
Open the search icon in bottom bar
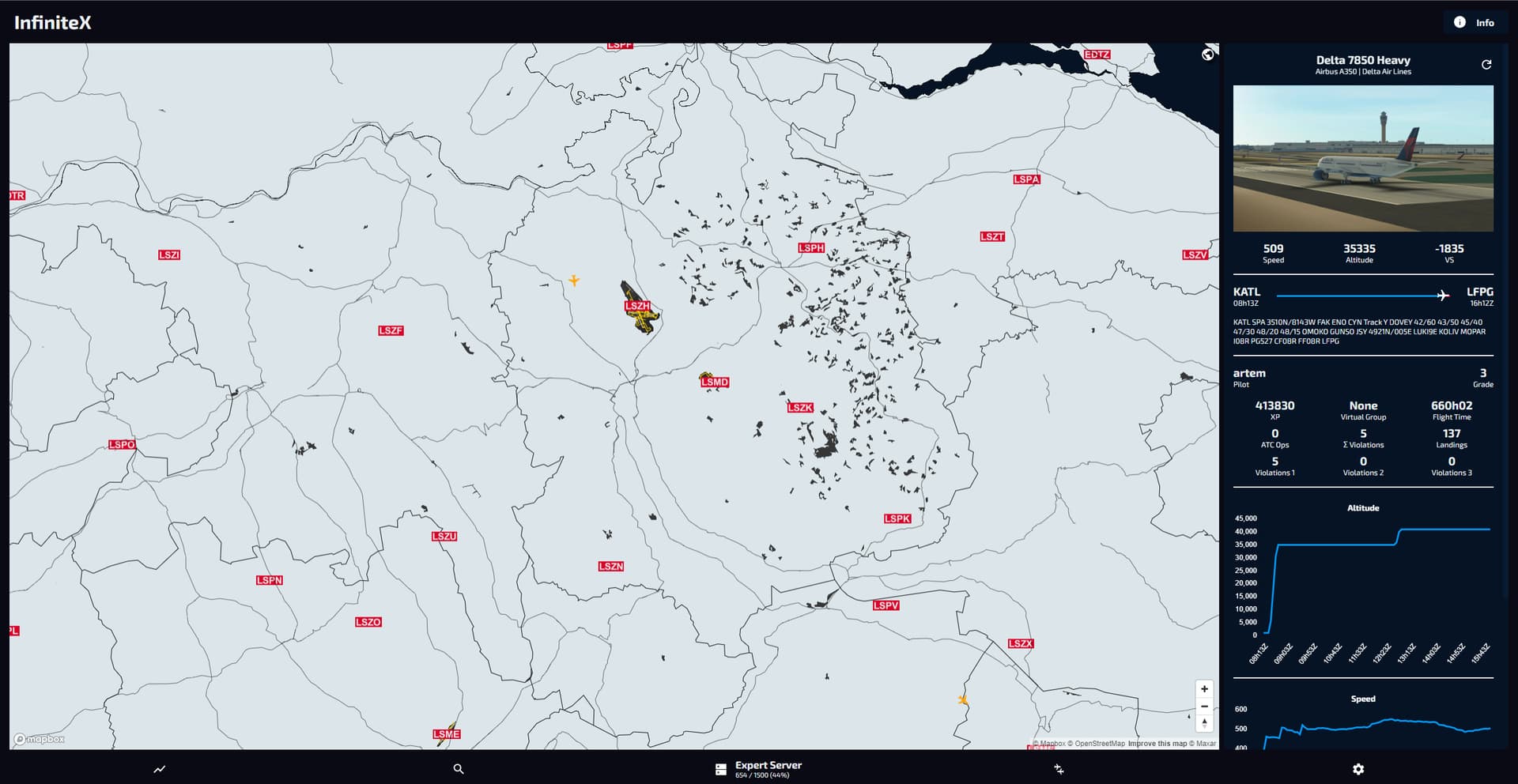(x=459, y=769)
